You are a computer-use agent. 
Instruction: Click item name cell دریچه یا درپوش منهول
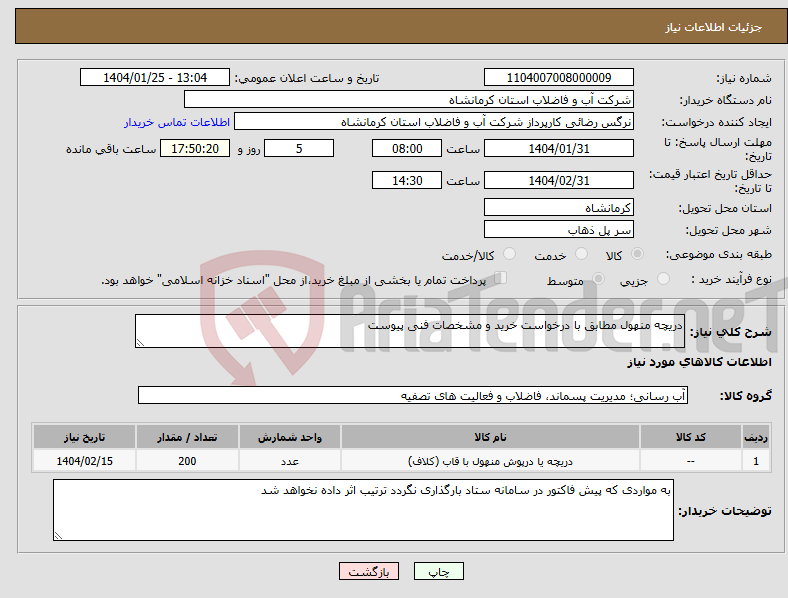(490, 461)
